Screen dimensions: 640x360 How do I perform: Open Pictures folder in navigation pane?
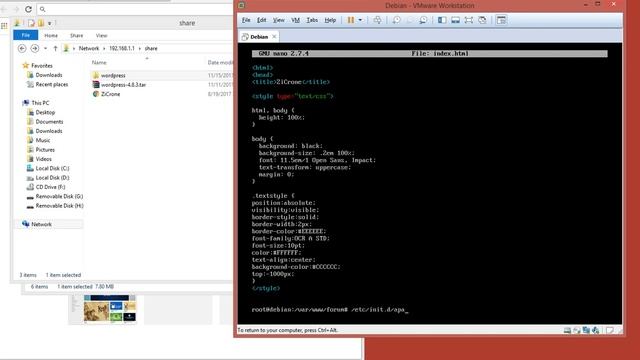45,150
